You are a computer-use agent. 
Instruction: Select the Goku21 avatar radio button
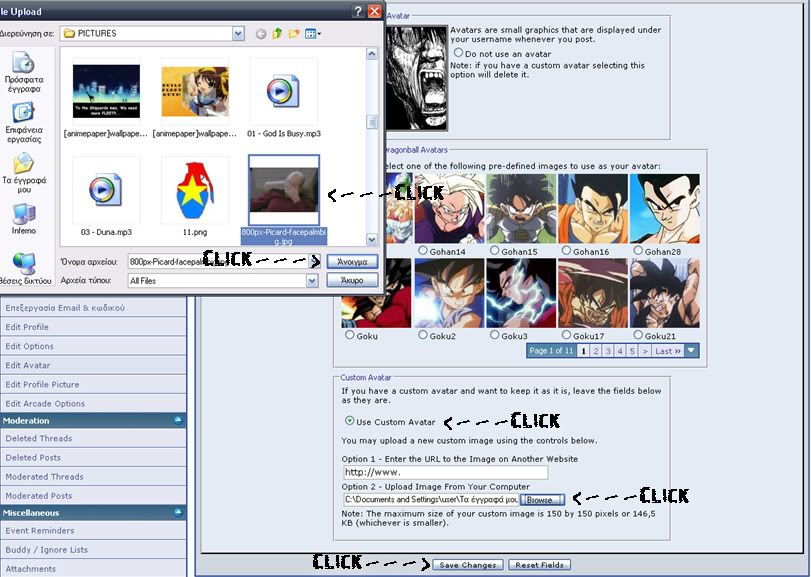click(638, 335)
